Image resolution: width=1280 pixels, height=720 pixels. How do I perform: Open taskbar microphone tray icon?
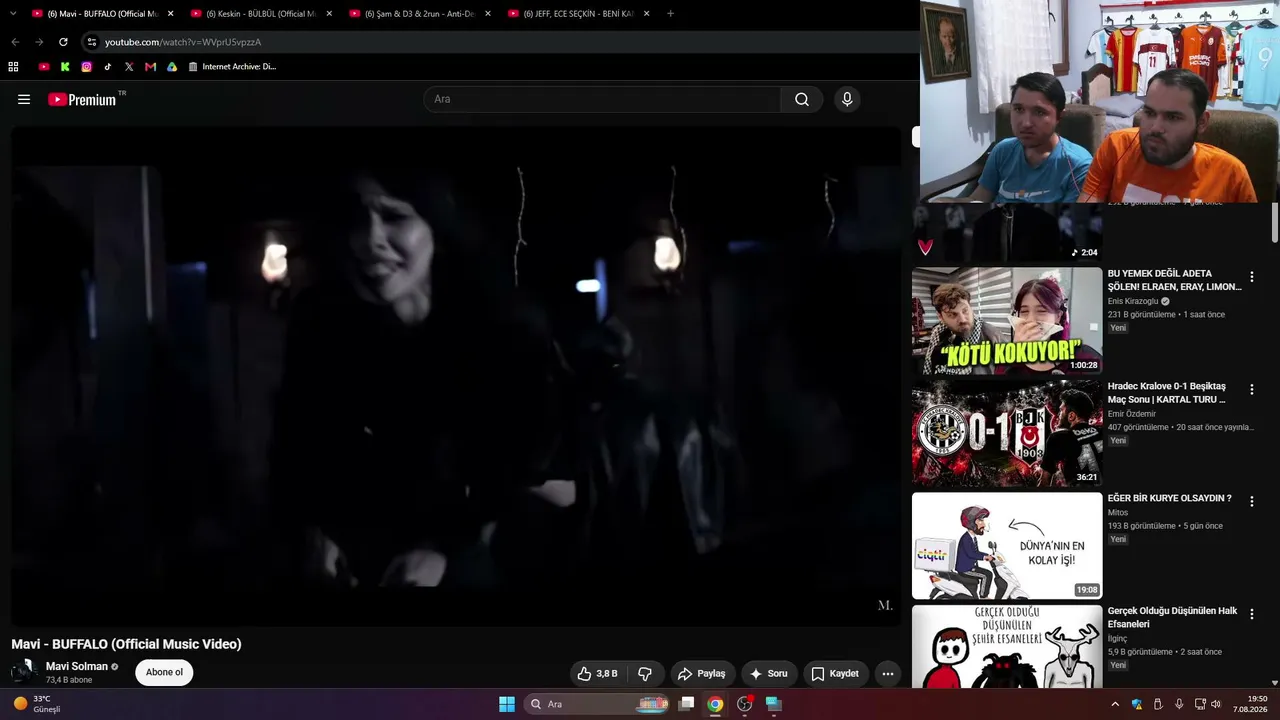coord(1179,704)
